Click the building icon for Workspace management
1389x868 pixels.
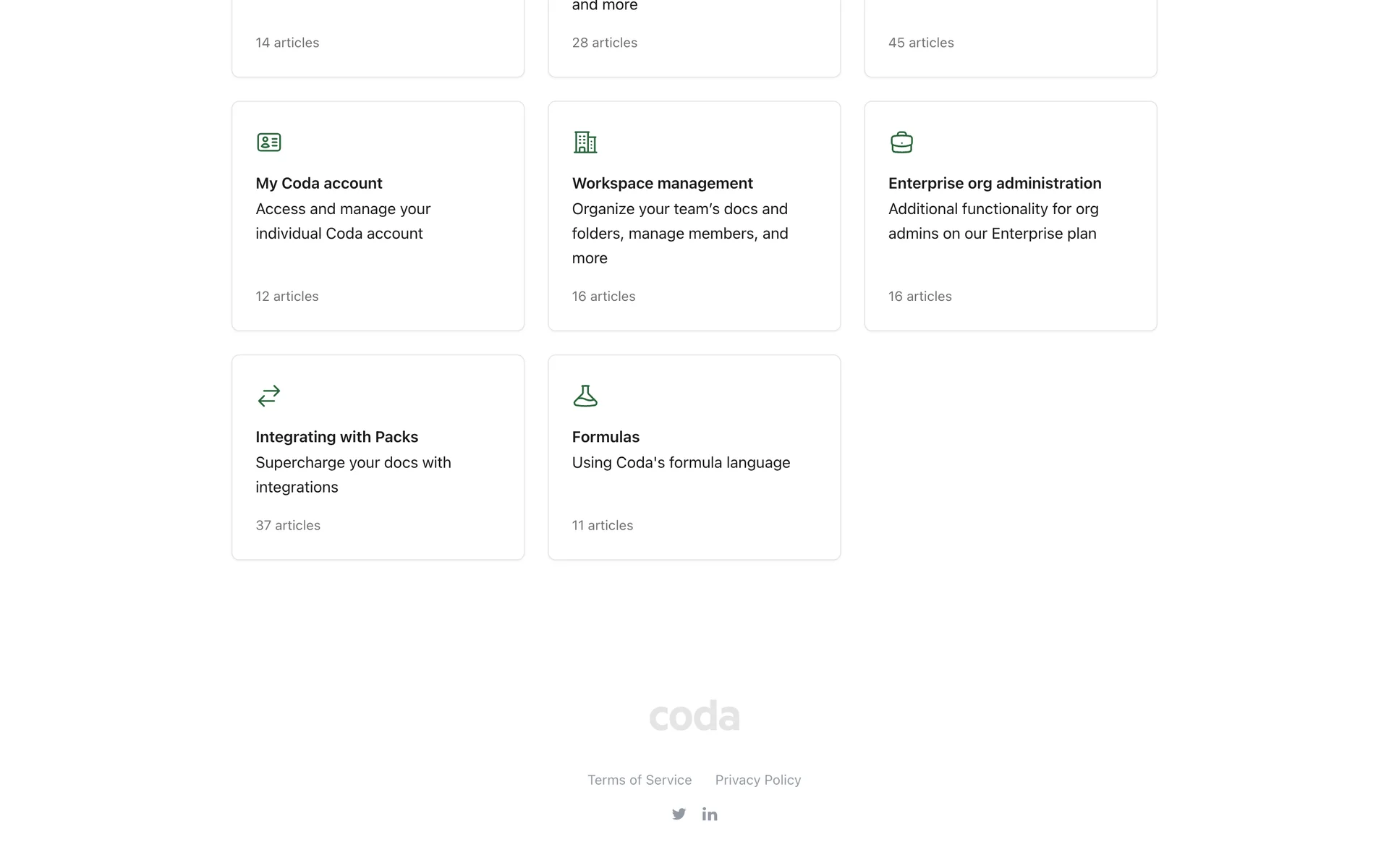[x=585, y=142]
